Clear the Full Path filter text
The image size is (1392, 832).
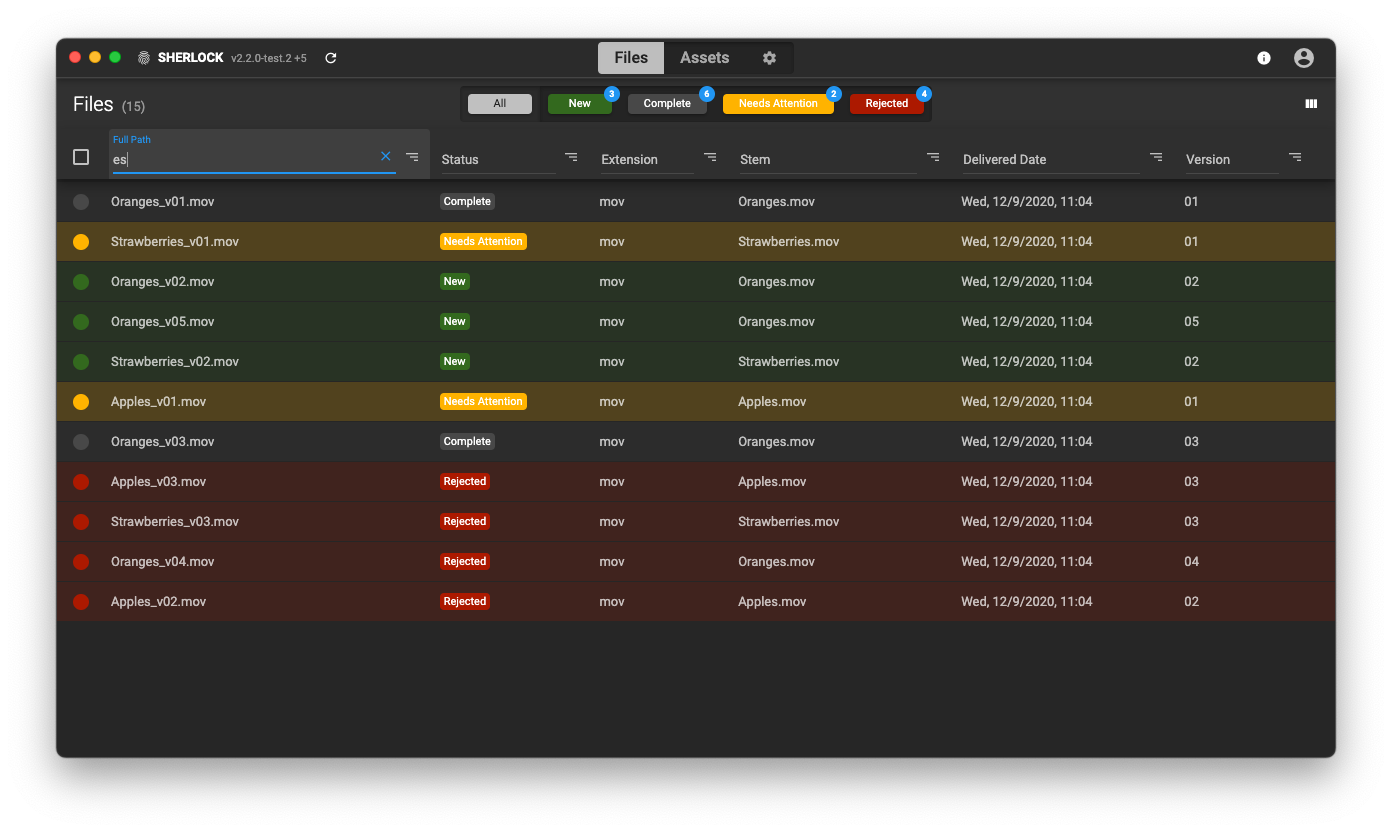[386, 156]
